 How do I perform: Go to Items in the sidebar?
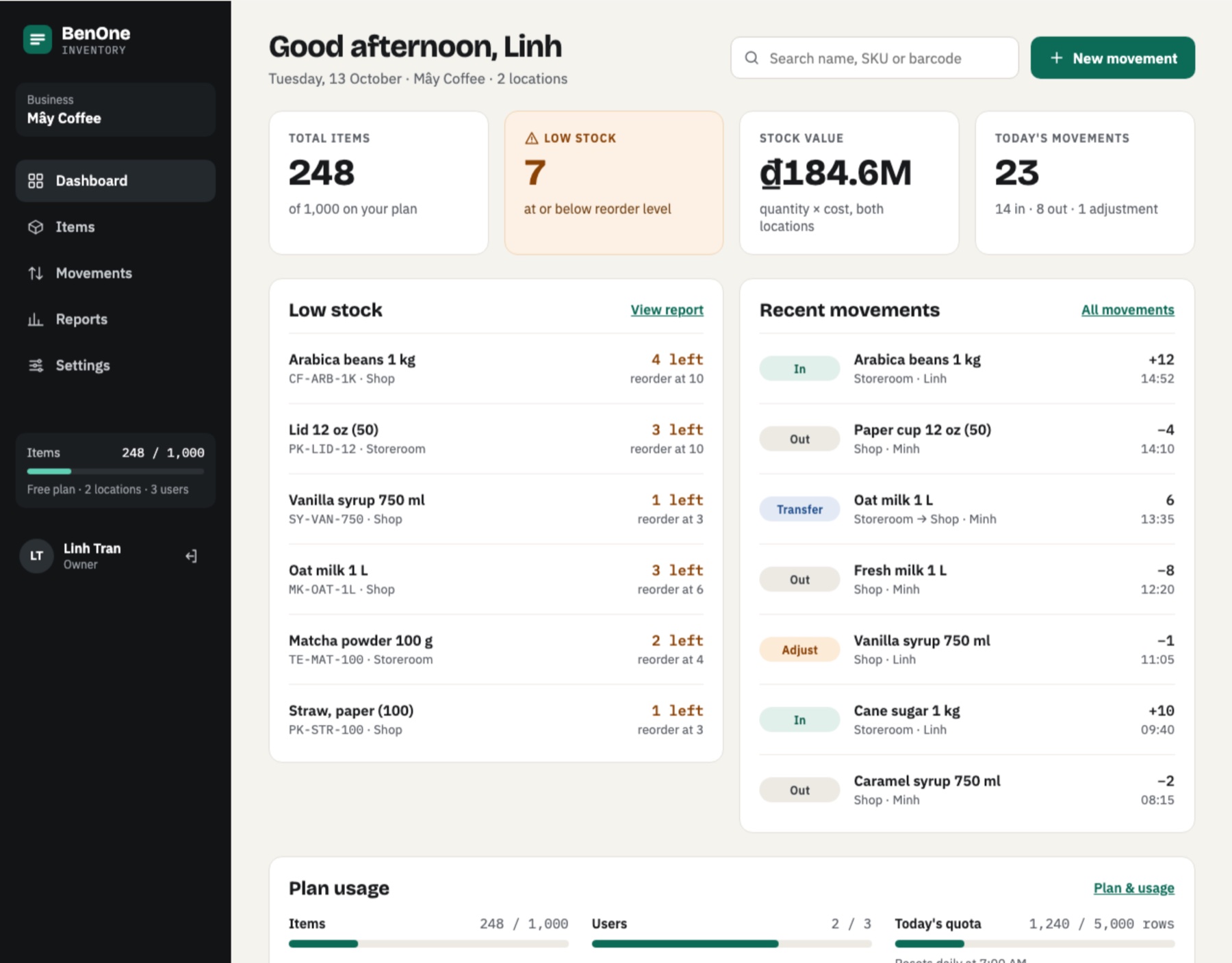point(116,227)
